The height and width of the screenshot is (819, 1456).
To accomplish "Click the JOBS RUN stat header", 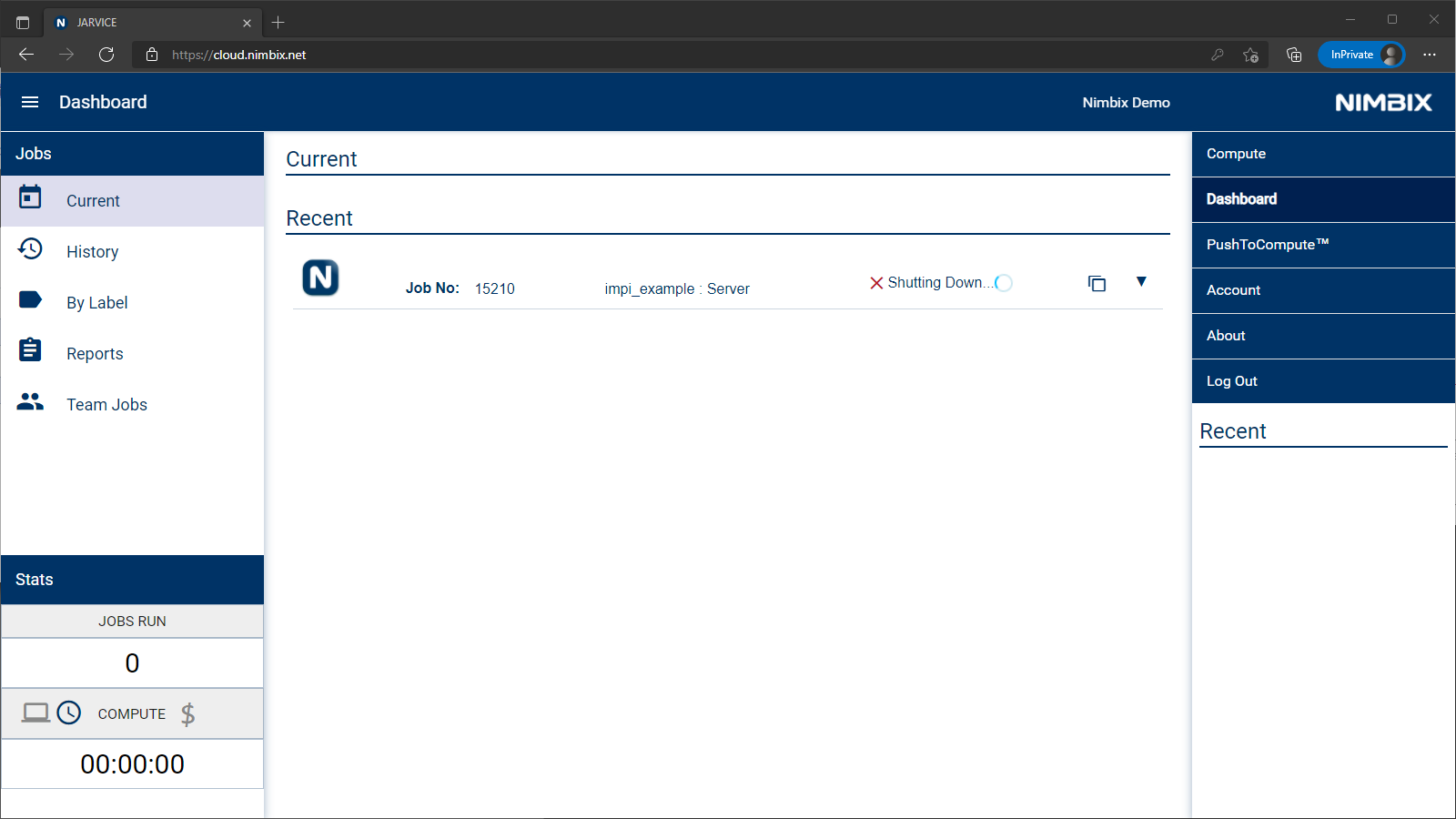I will 132,622.
